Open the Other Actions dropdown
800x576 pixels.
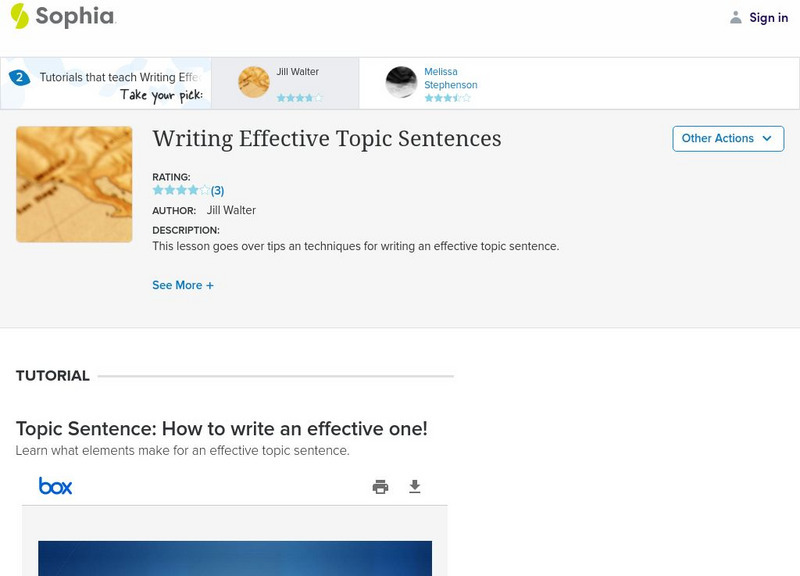[x=727, y=139]
